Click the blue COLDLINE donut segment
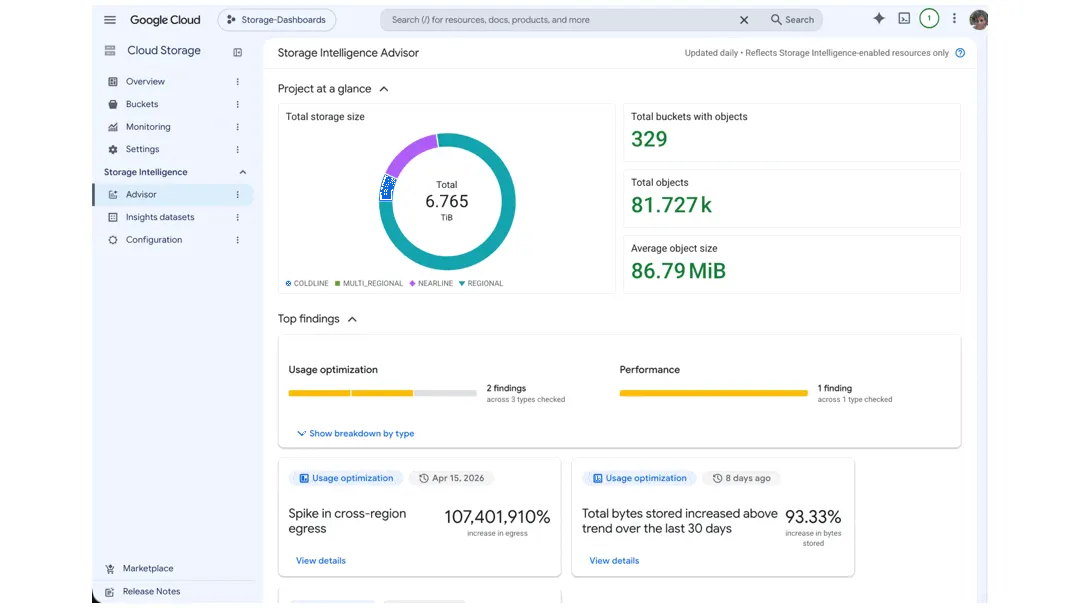Image resolution: width=1080 pixels, height=608 pixels. (x=387, y=188)
